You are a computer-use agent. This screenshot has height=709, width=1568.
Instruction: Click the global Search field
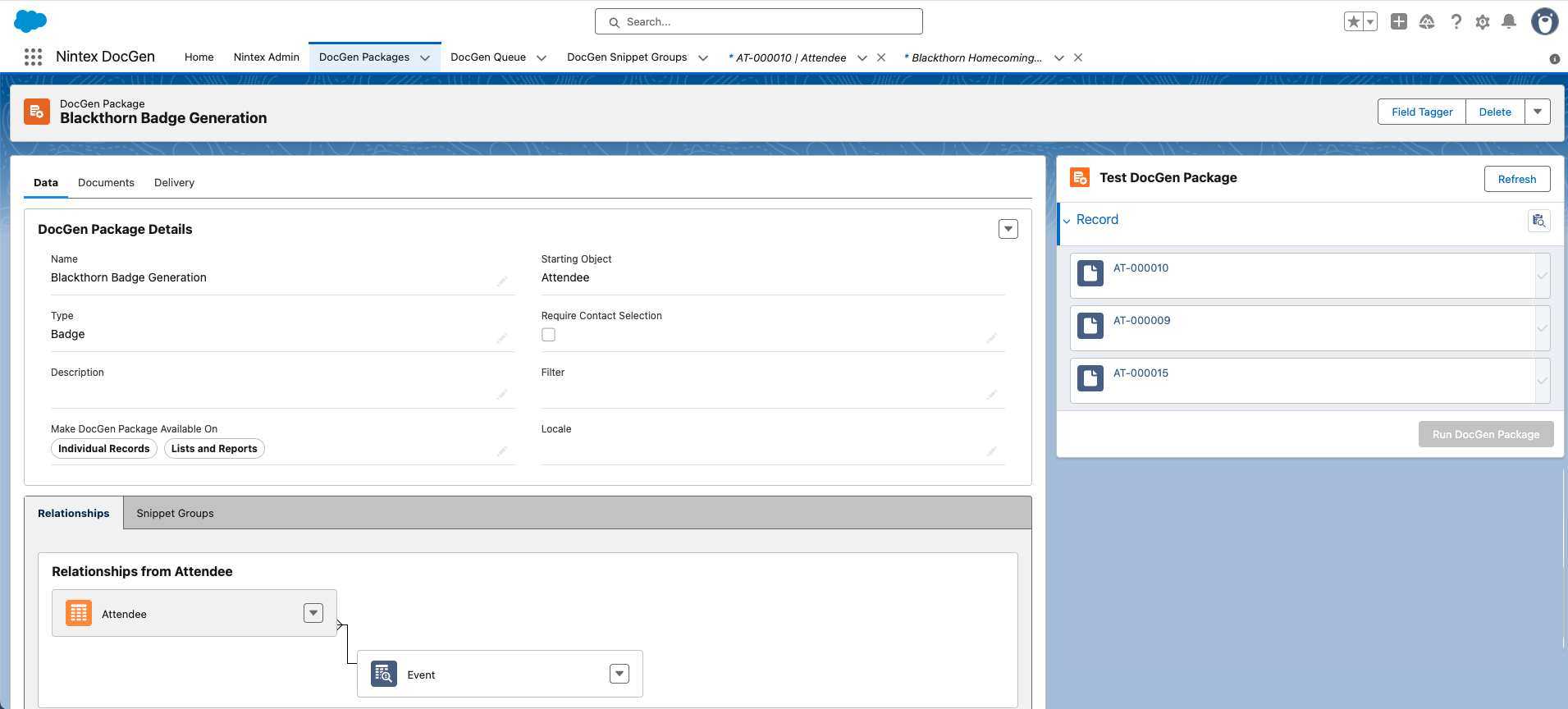point(759,21)
